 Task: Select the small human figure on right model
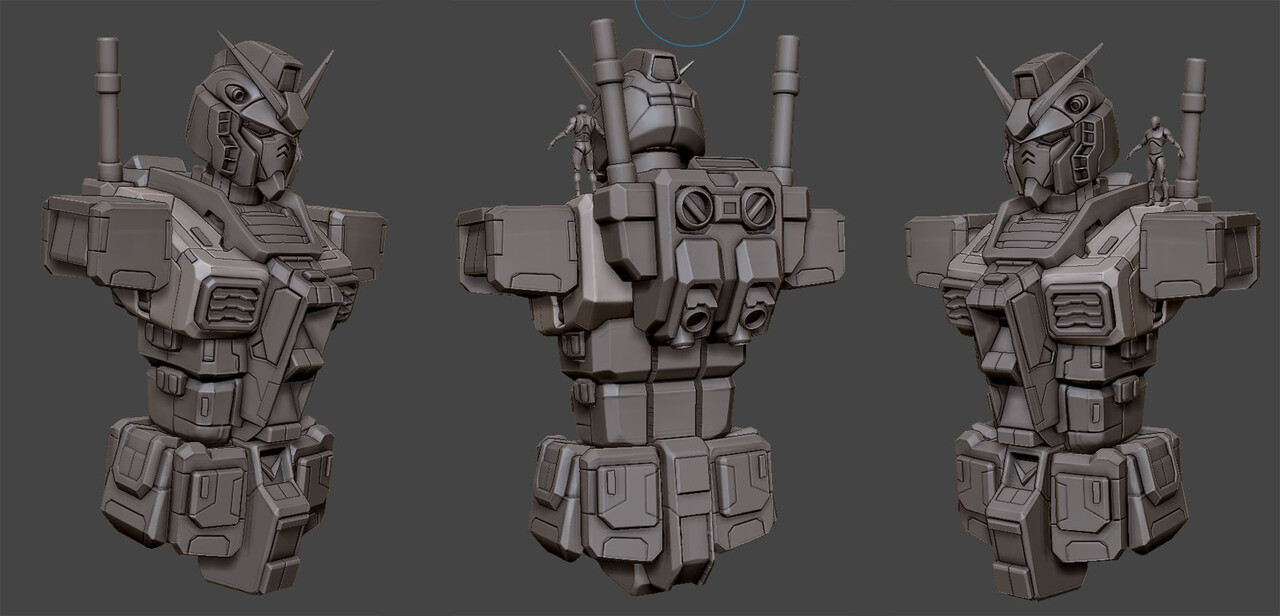click(x=1157, y=158)
